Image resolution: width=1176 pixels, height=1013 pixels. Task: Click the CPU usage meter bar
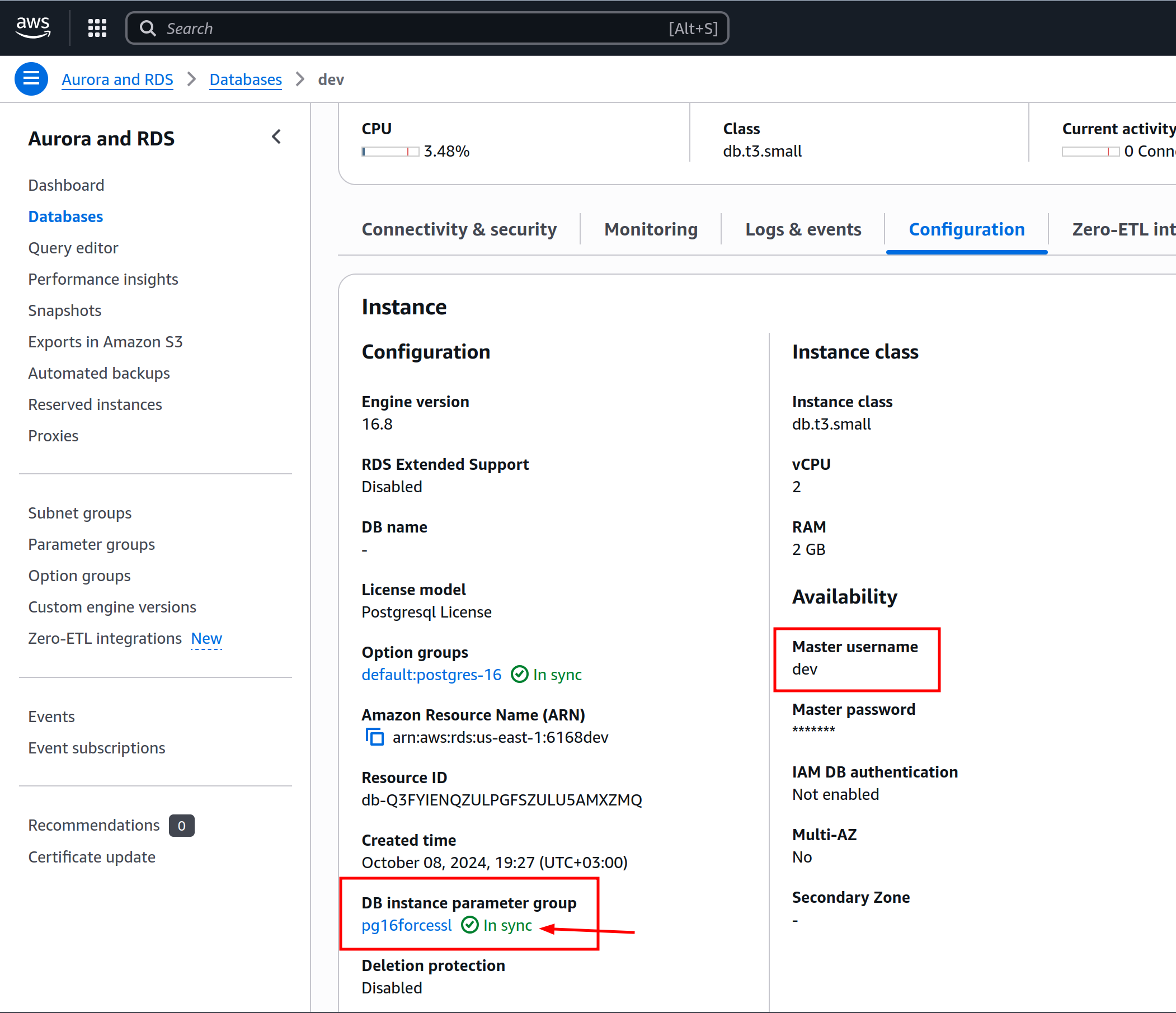(x=391, y=151)
